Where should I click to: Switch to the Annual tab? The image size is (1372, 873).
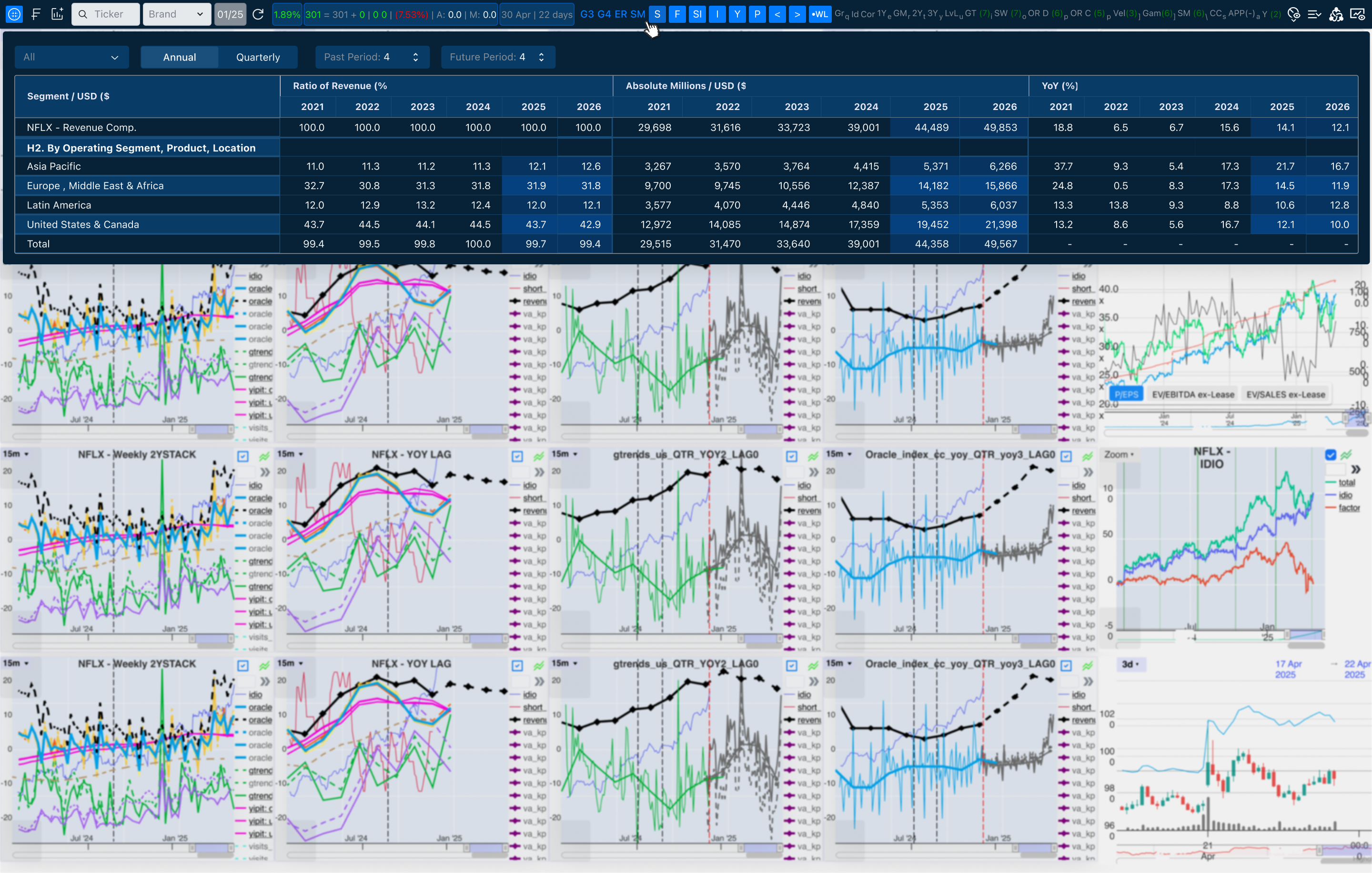[x=180, y=57]
